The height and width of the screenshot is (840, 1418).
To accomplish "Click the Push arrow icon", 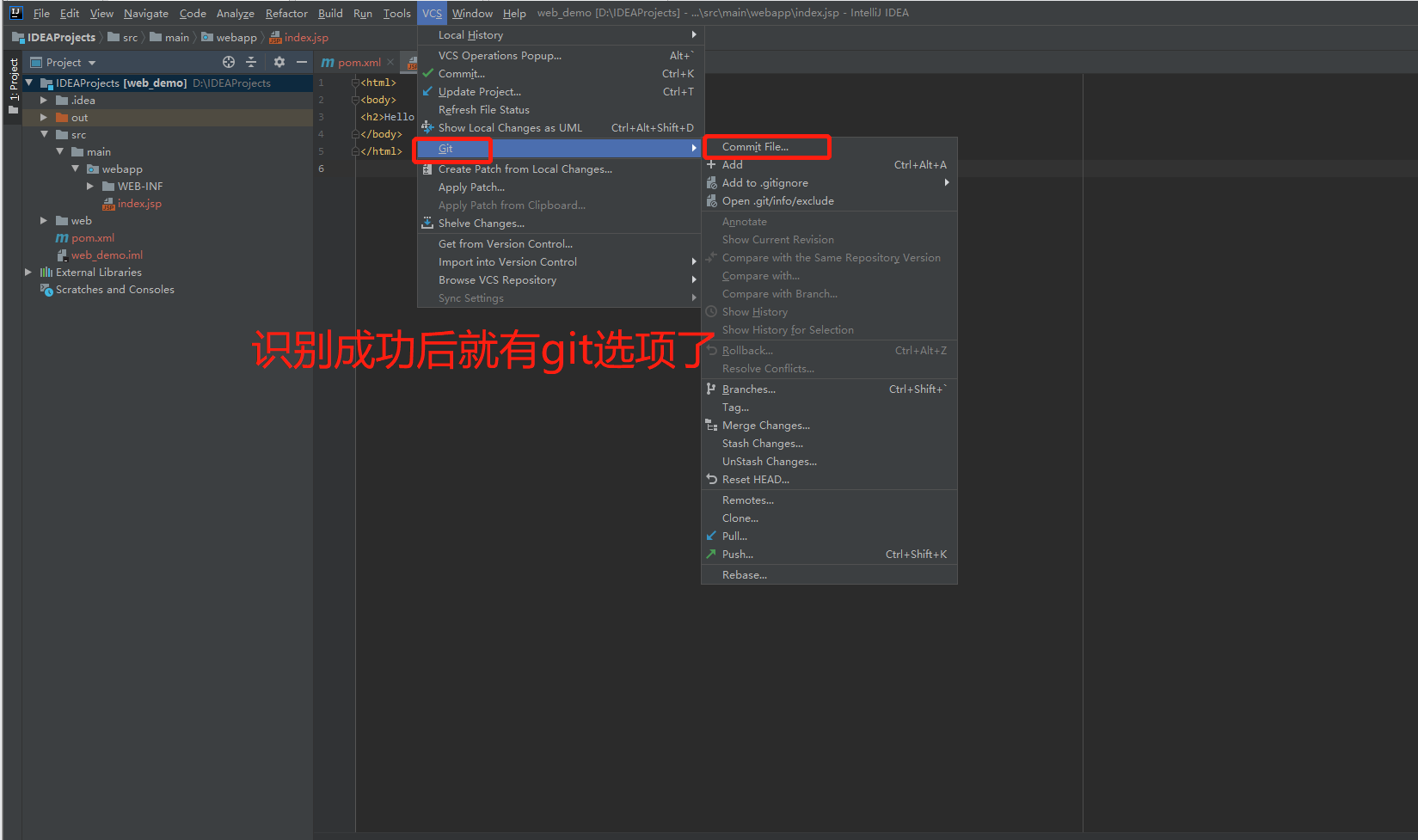I will coord(711,555).
